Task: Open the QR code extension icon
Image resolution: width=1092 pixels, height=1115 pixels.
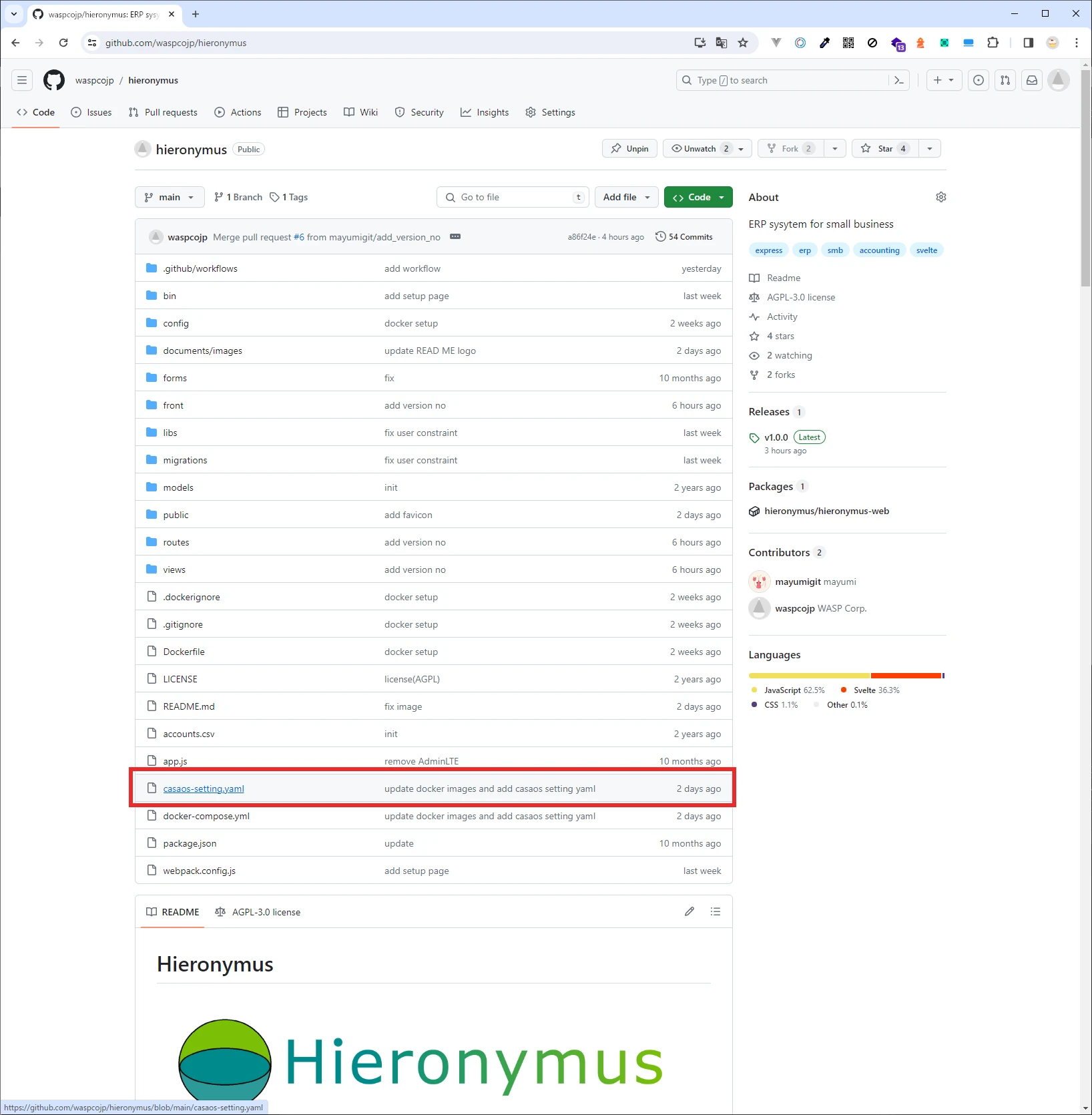Action: pyautogui.click(x=848, y=43)
